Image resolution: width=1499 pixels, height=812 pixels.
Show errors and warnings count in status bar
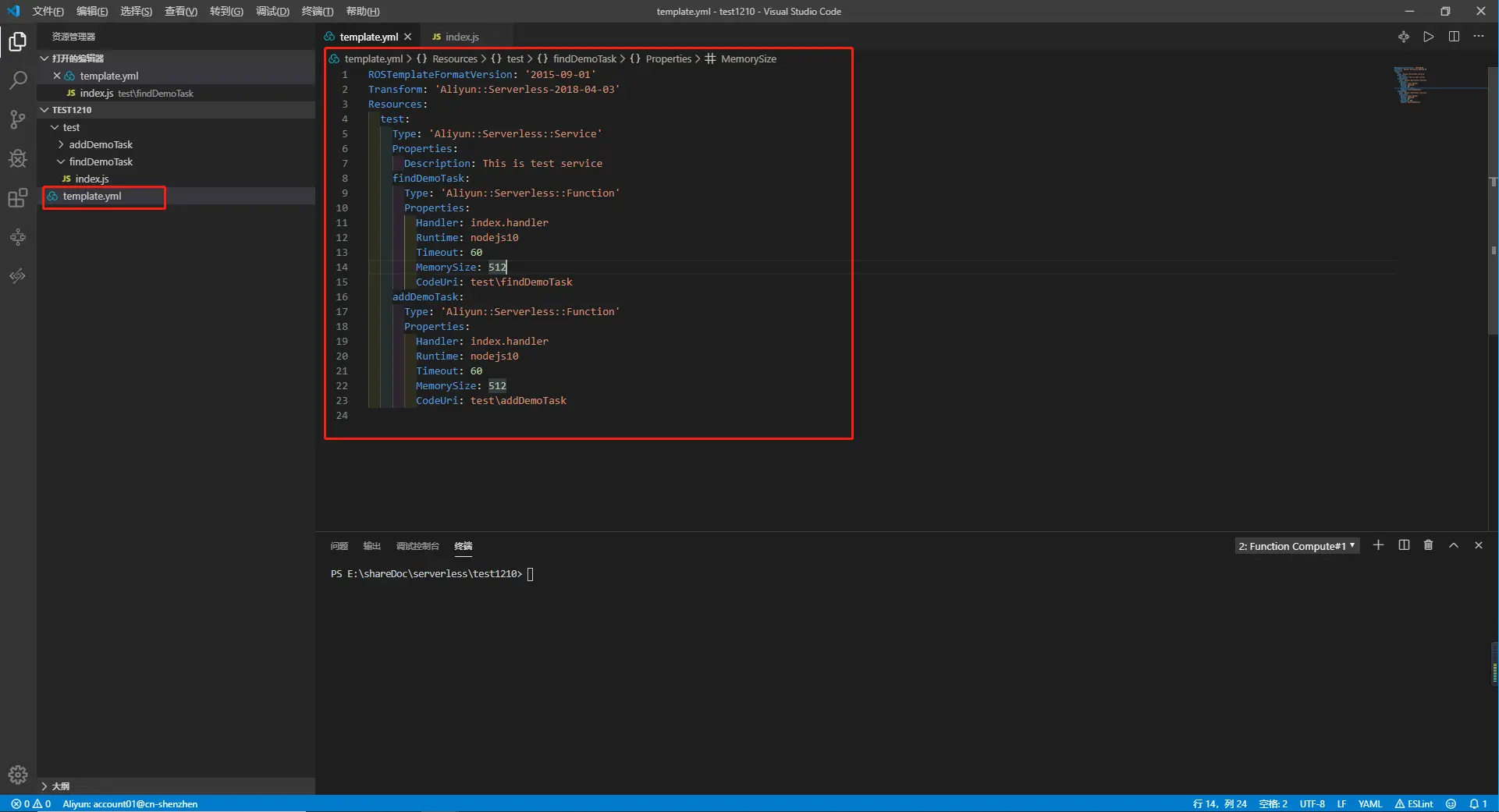click(31, 803)
